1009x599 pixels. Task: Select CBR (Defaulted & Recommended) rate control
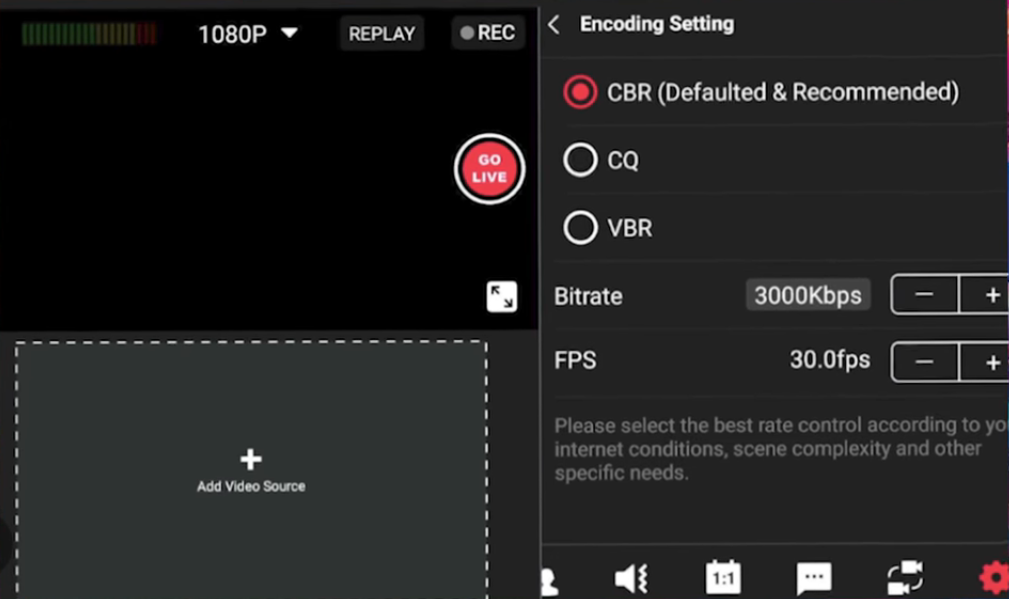[580, 92]
